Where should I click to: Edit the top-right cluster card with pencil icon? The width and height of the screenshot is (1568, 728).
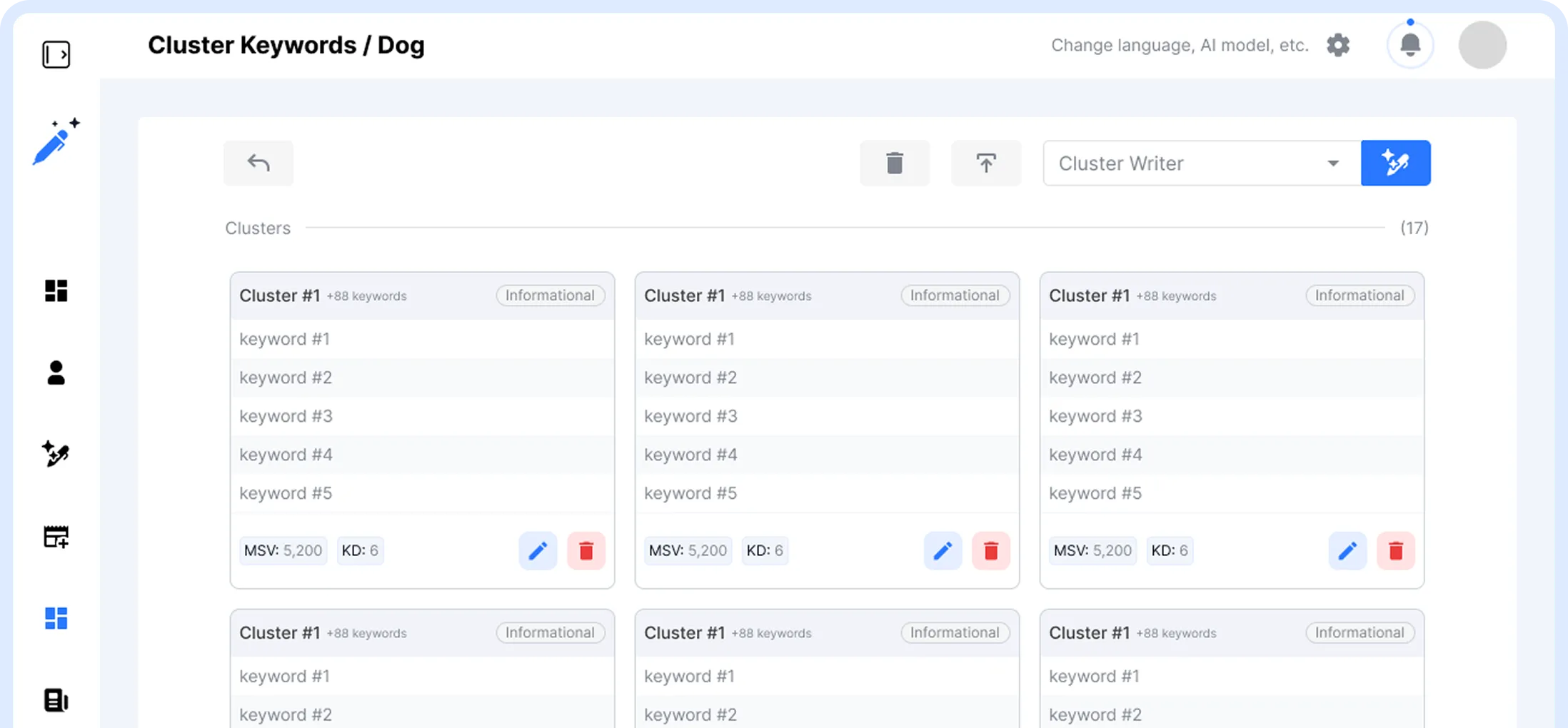tap(1347, 550)
